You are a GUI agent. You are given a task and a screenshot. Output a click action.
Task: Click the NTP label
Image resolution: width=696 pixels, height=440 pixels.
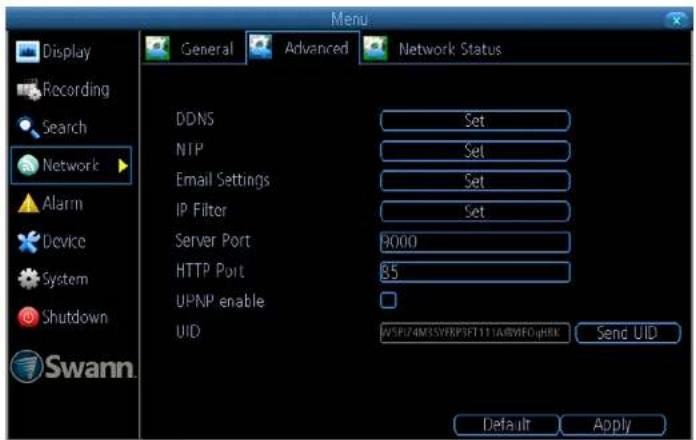pyautogui.click(x=190, y=150)
